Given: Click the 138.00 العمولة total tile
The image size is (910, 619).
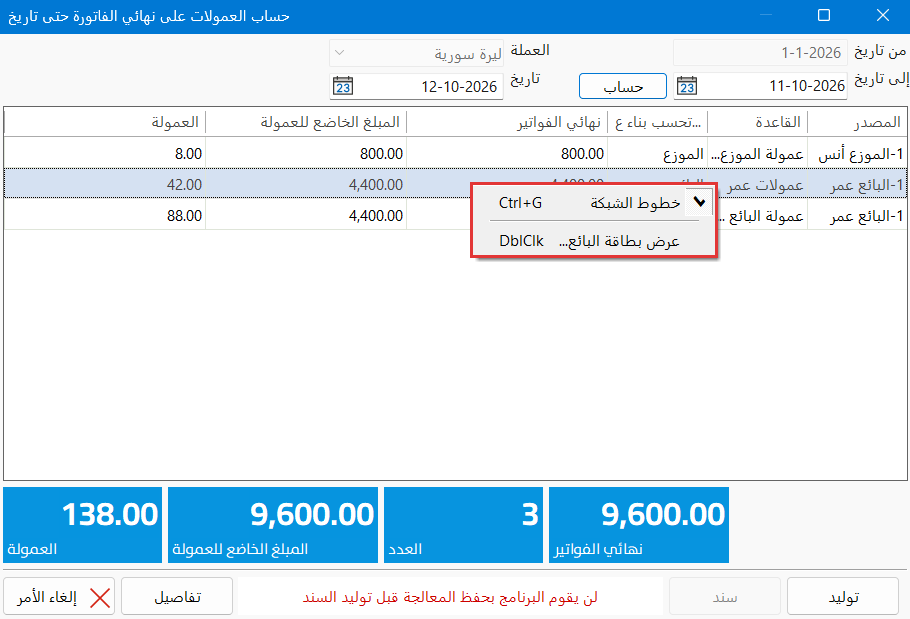Looking at the screenshot, I should tap(82, 525).
